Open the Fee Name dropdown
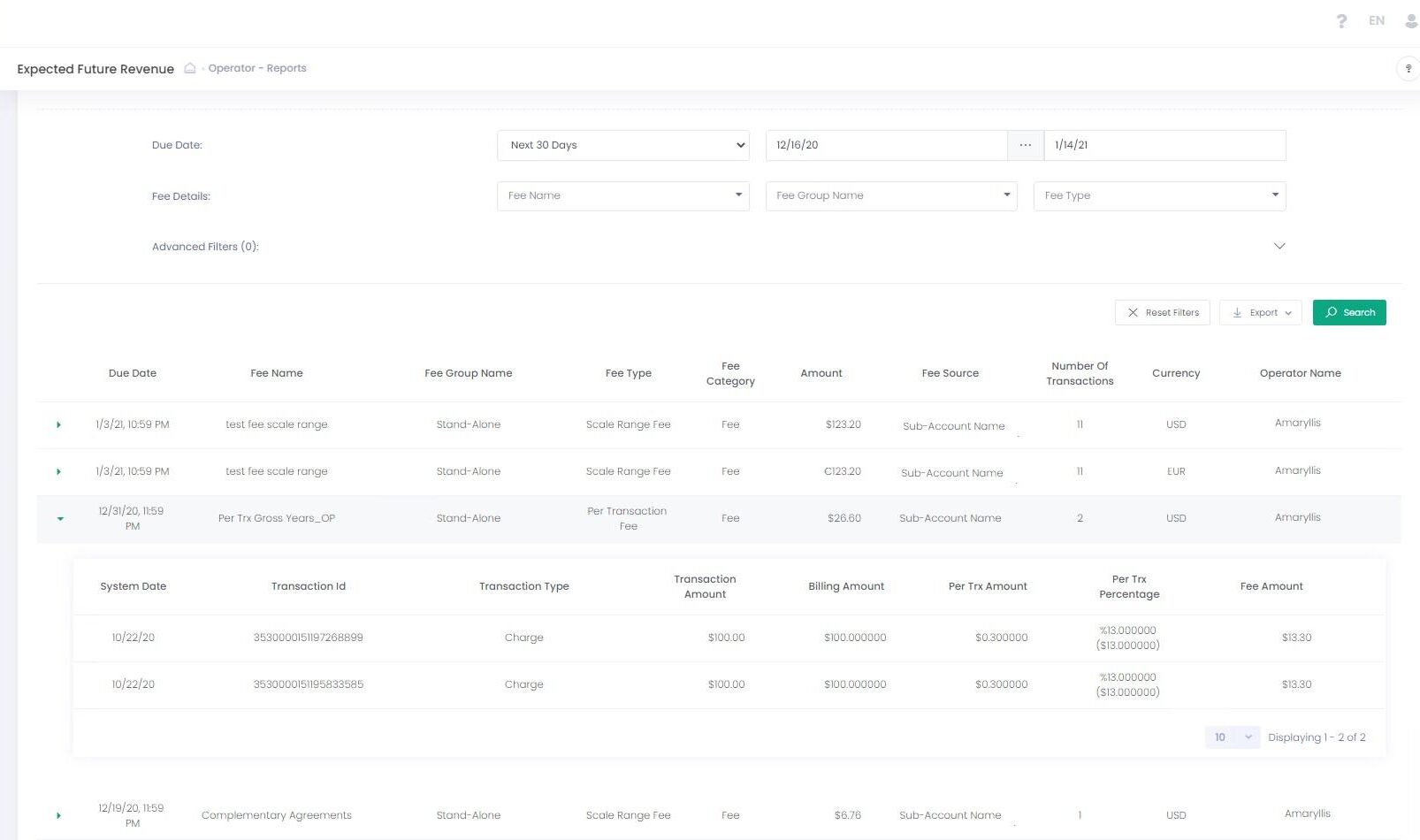 (622, 195)
